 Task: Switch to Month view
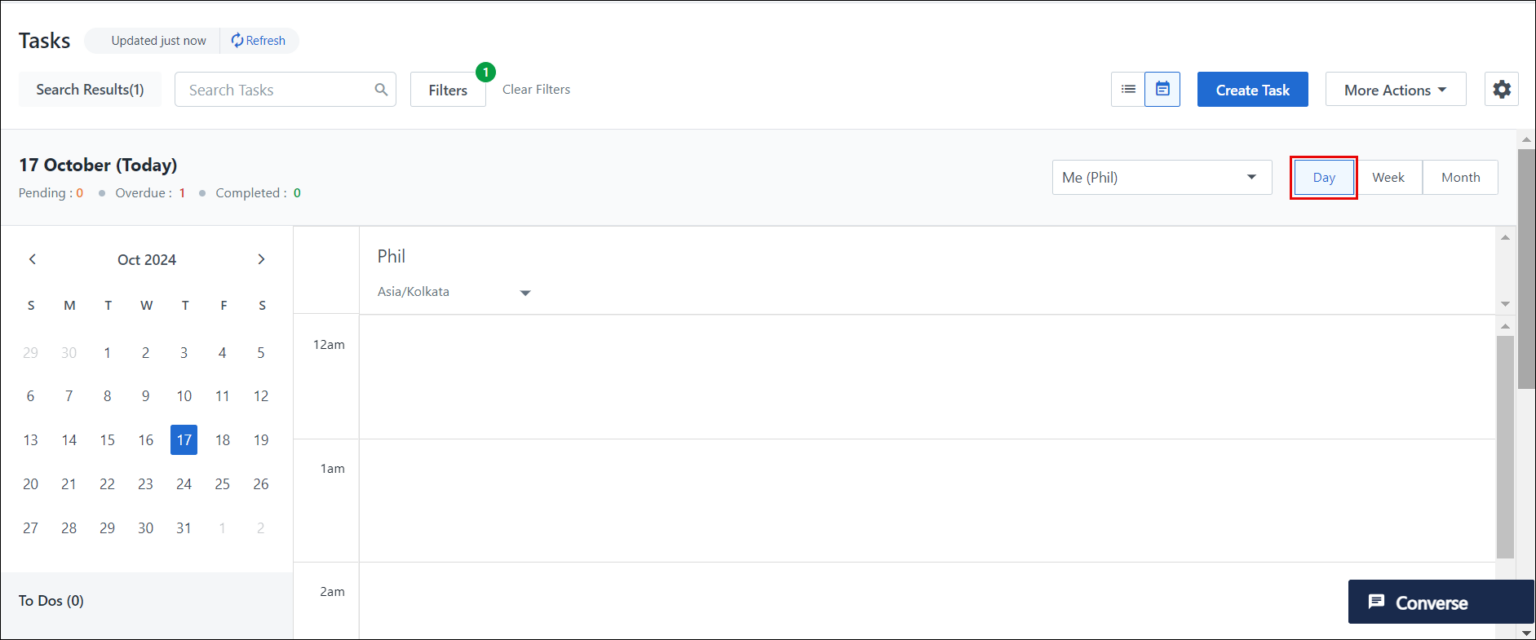click(x=1460, y=177)
